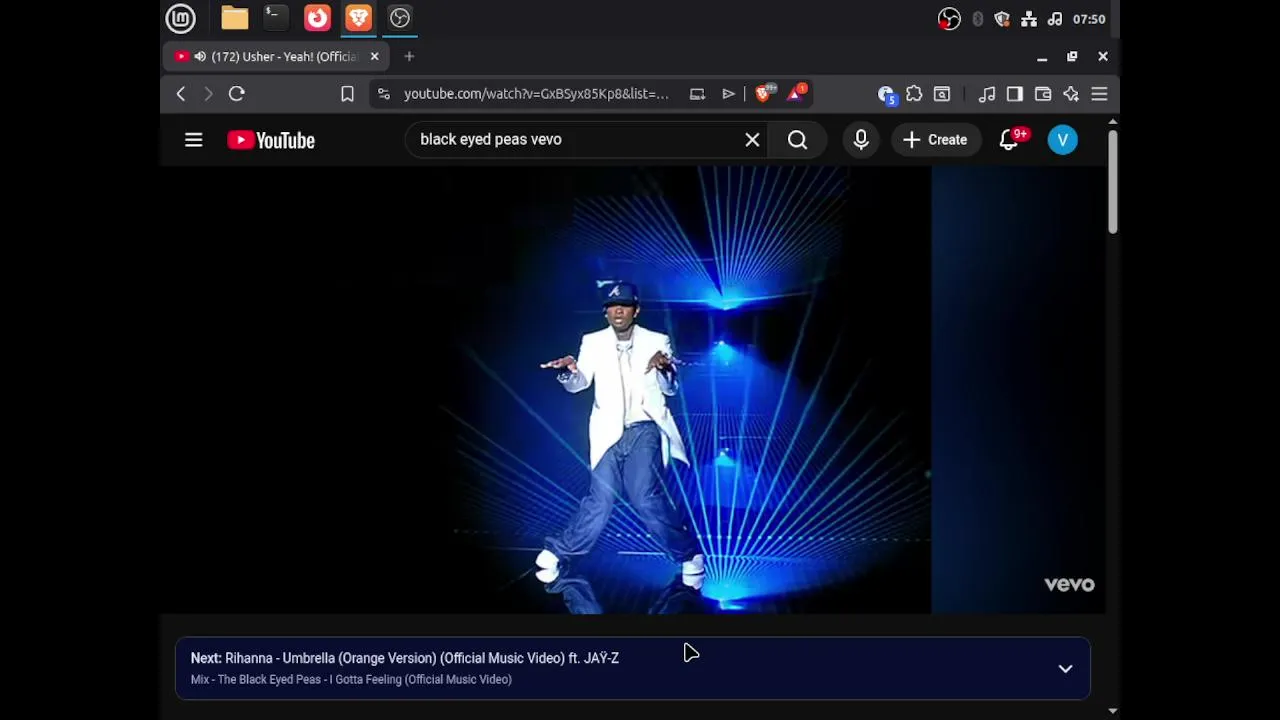Open the orange flame app in the taskbar
Screen dimensions: 1280x720
[317, 18]
